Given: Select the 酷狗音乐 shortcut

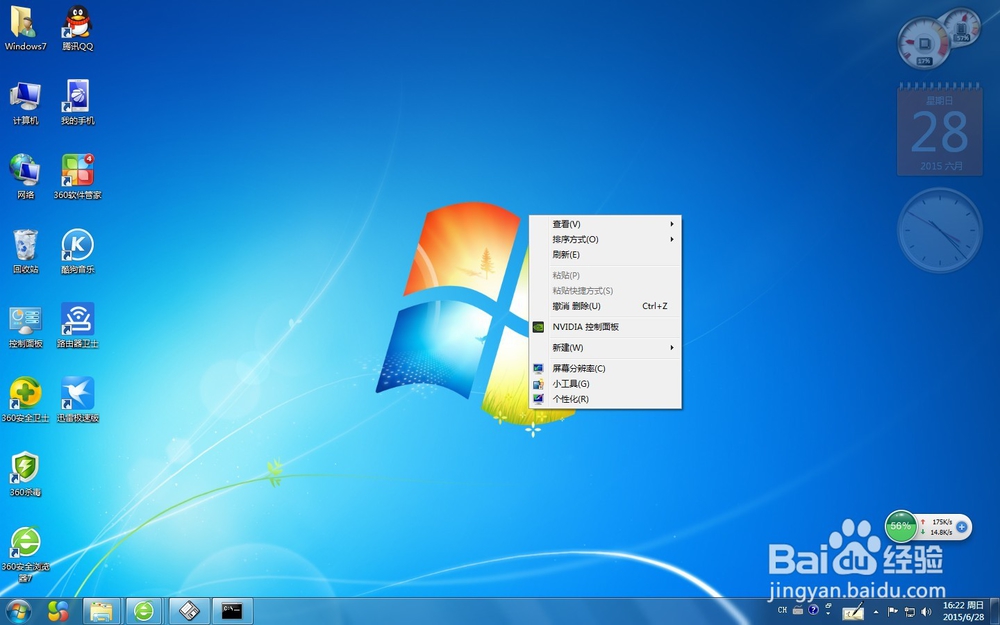Looking at the screenshot, I should click(x=78, y=251).
